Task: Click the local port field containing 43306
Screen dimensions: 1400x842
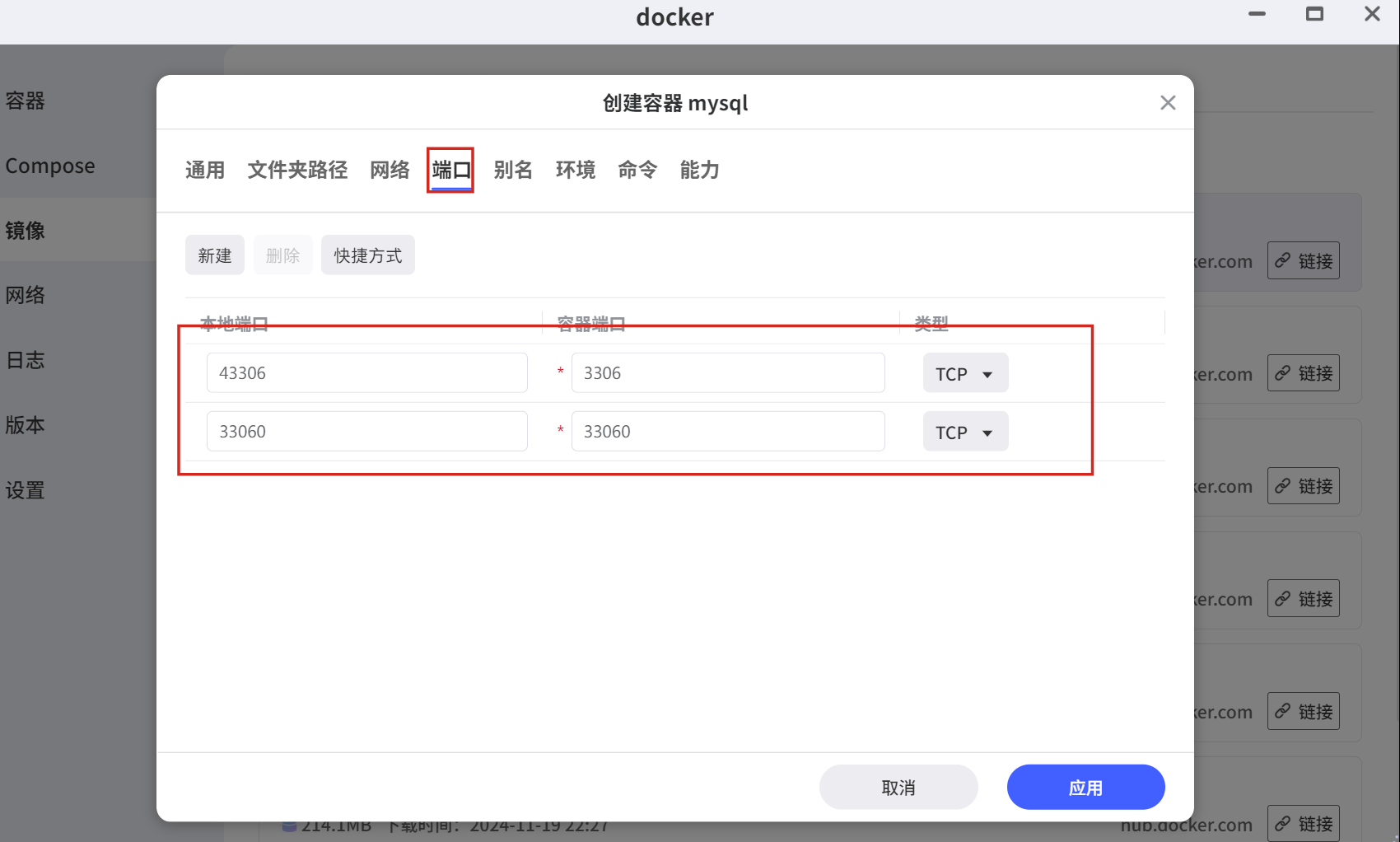Action: click(x=366, y=373)
